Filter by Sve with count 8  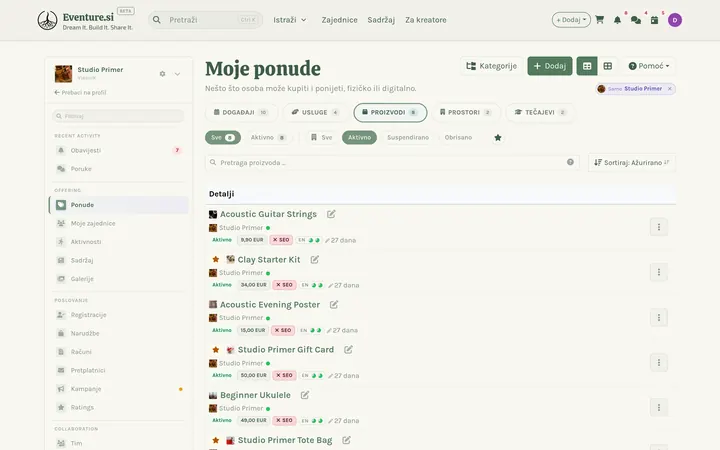223,137
